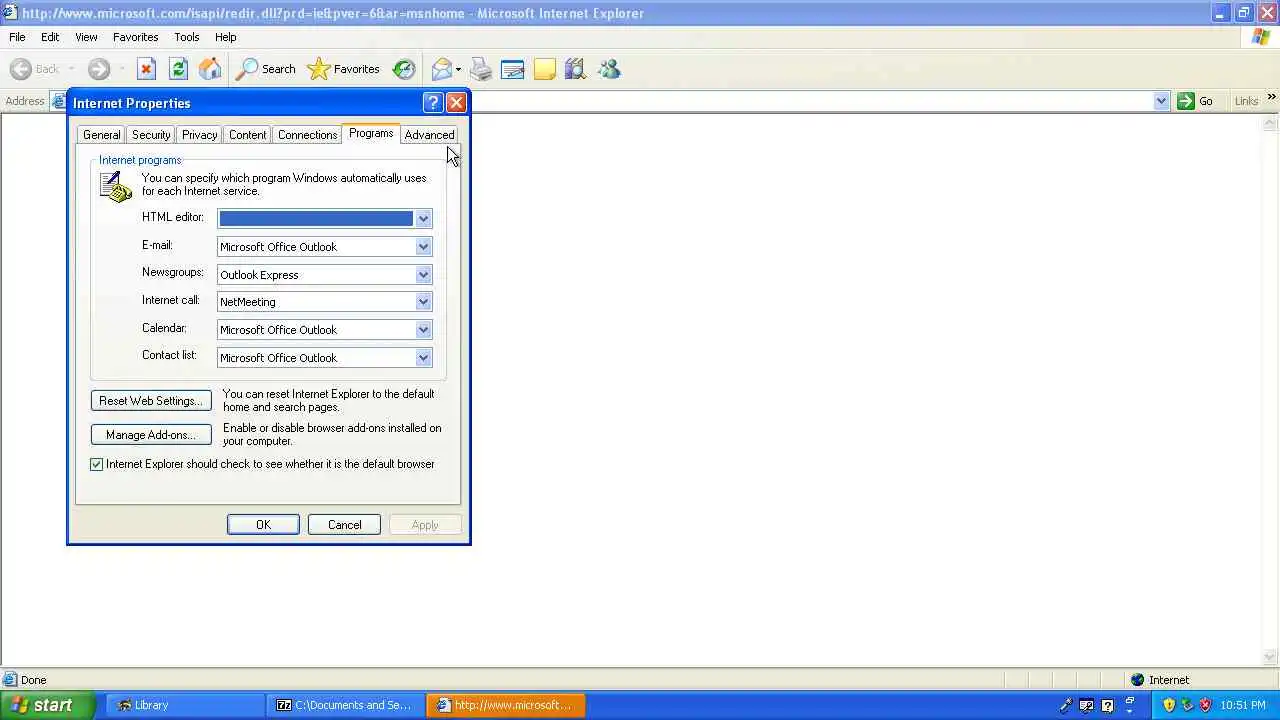This screenshot has height=720, width=1280.
Task: Click the red security alert shield tray icon
Action: 1206,705
